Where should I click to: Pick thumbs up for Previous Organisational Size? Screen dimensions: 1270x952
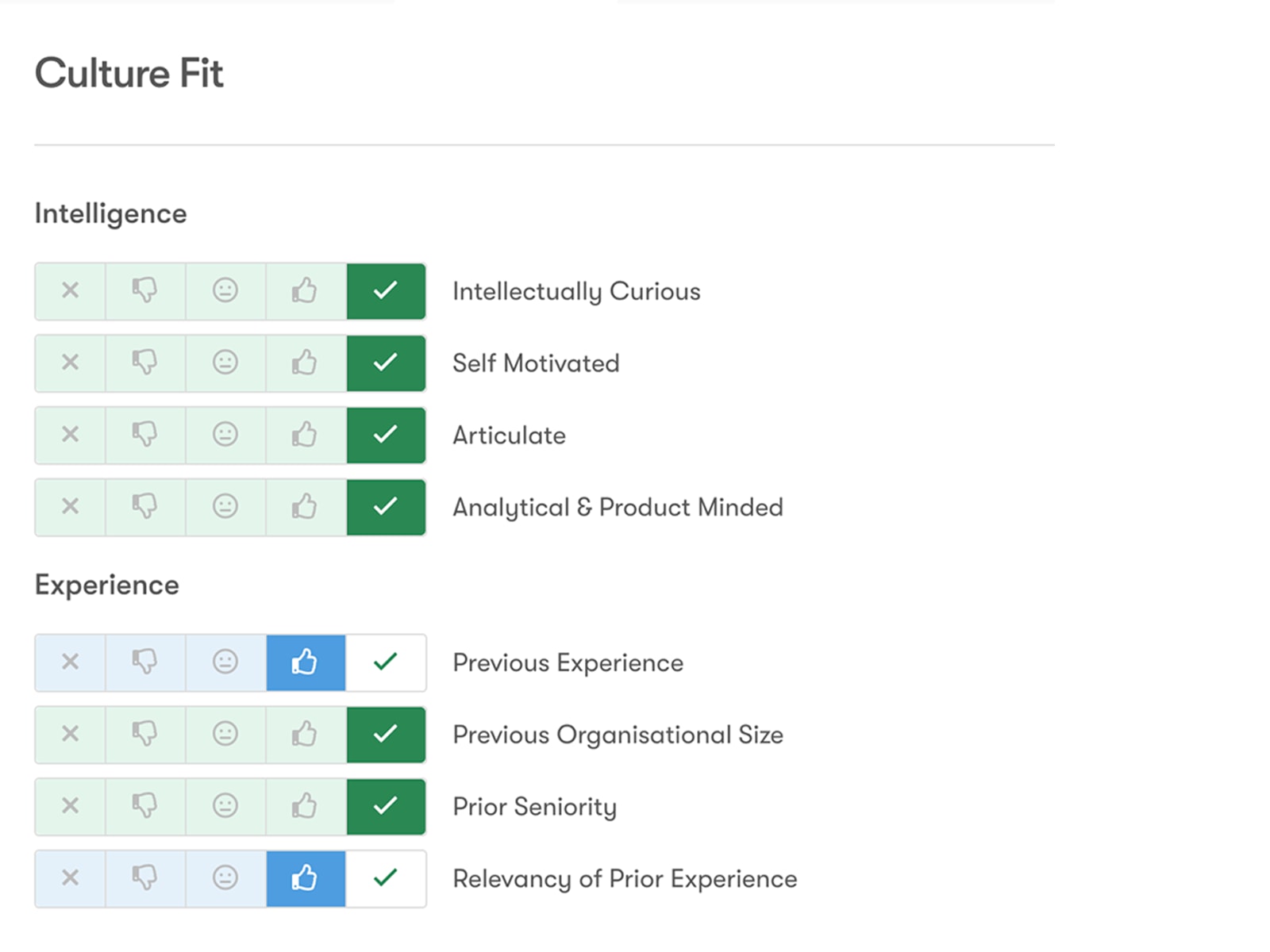coord(306,735)
